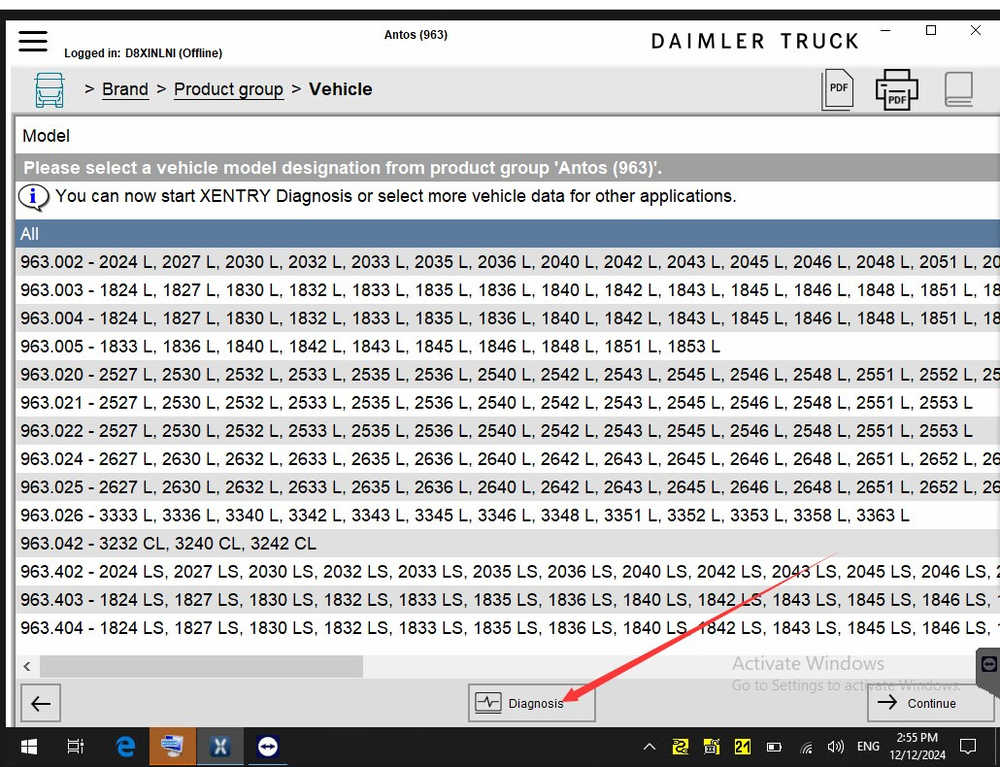Go back to Product group breadcrumb
This screenshot has height=767, width=1000.
[228, 89]
